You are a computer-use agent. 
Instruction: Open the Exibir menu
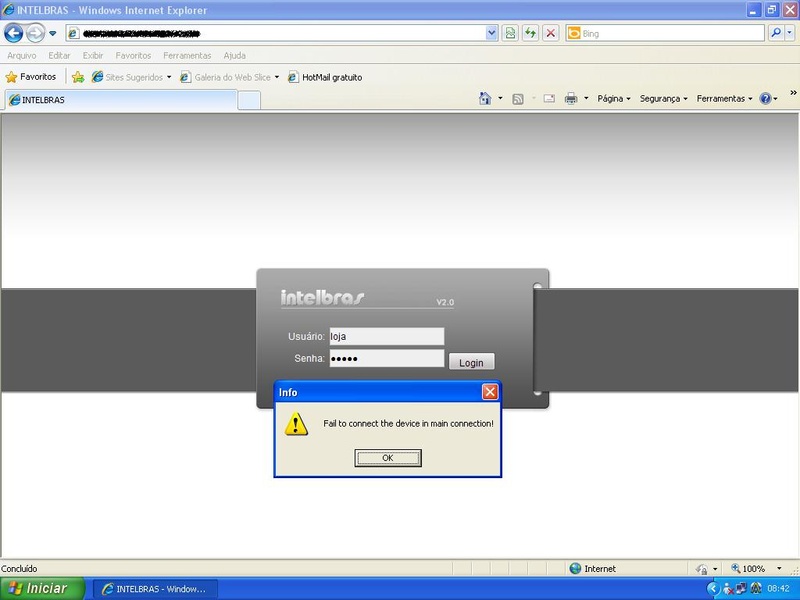click(93, 55)
